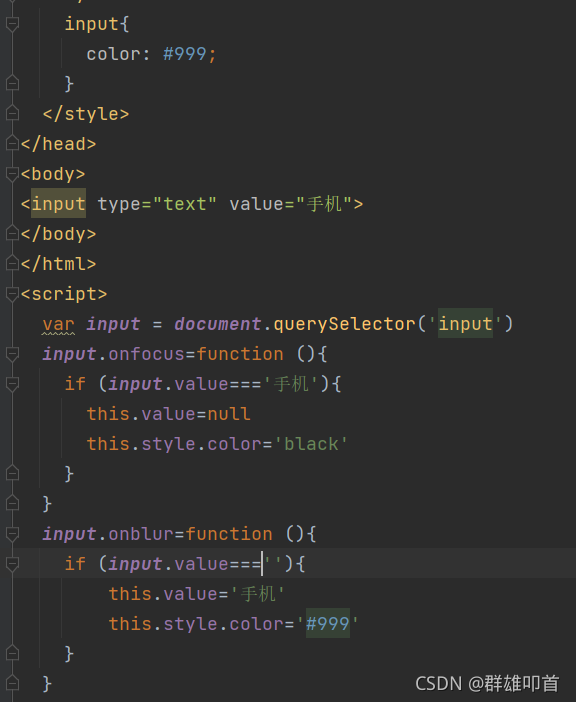576x702 pixels.
Task: Click 'function' keyword in the onfocus line
Action: 240,354
